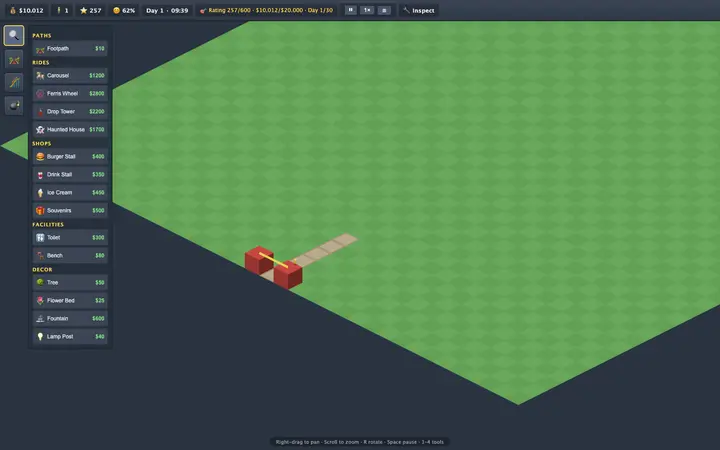Click the FACILITIES section heading
Image resolution: width=720 pixels, height=450 pixels.
[48, 225]
